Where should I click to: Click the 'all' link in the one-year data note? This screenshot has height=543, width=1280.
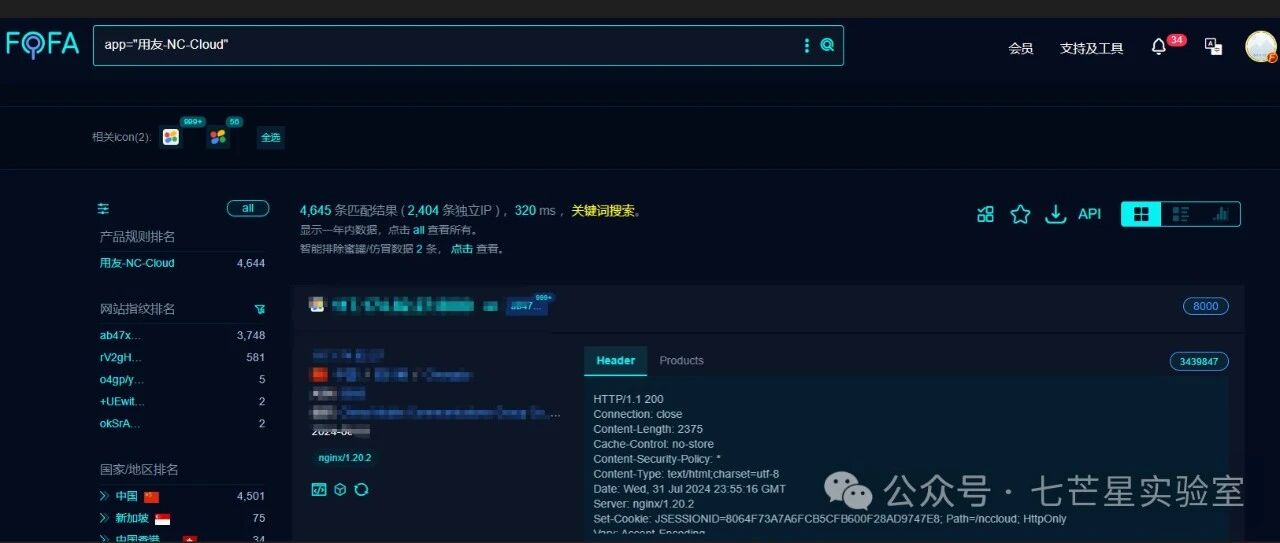(x=419, y=230)
